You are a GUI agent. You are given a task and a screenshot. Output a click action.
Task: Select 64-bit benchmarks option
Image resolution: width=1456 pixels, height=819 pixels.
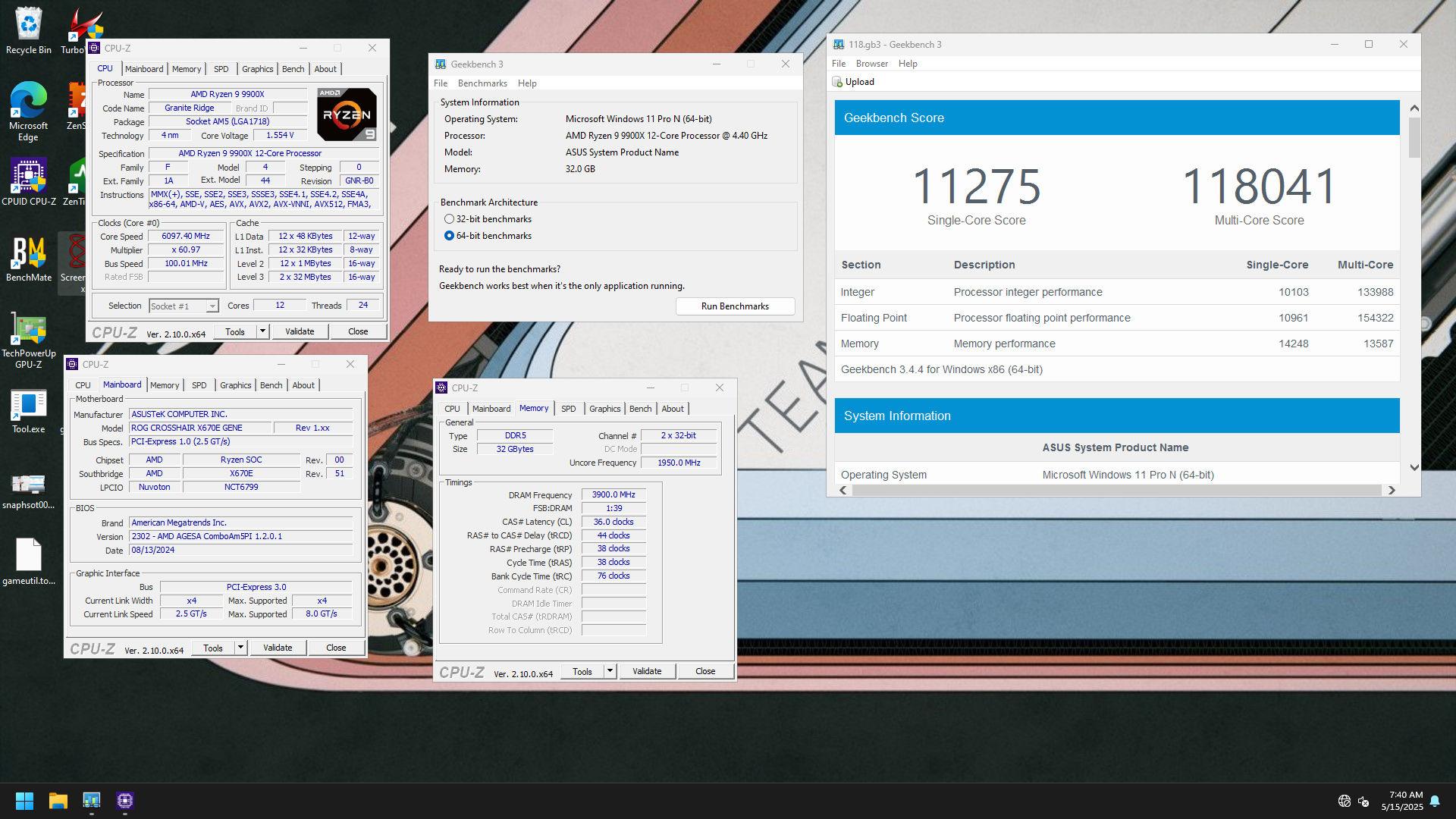click(449, 236)
